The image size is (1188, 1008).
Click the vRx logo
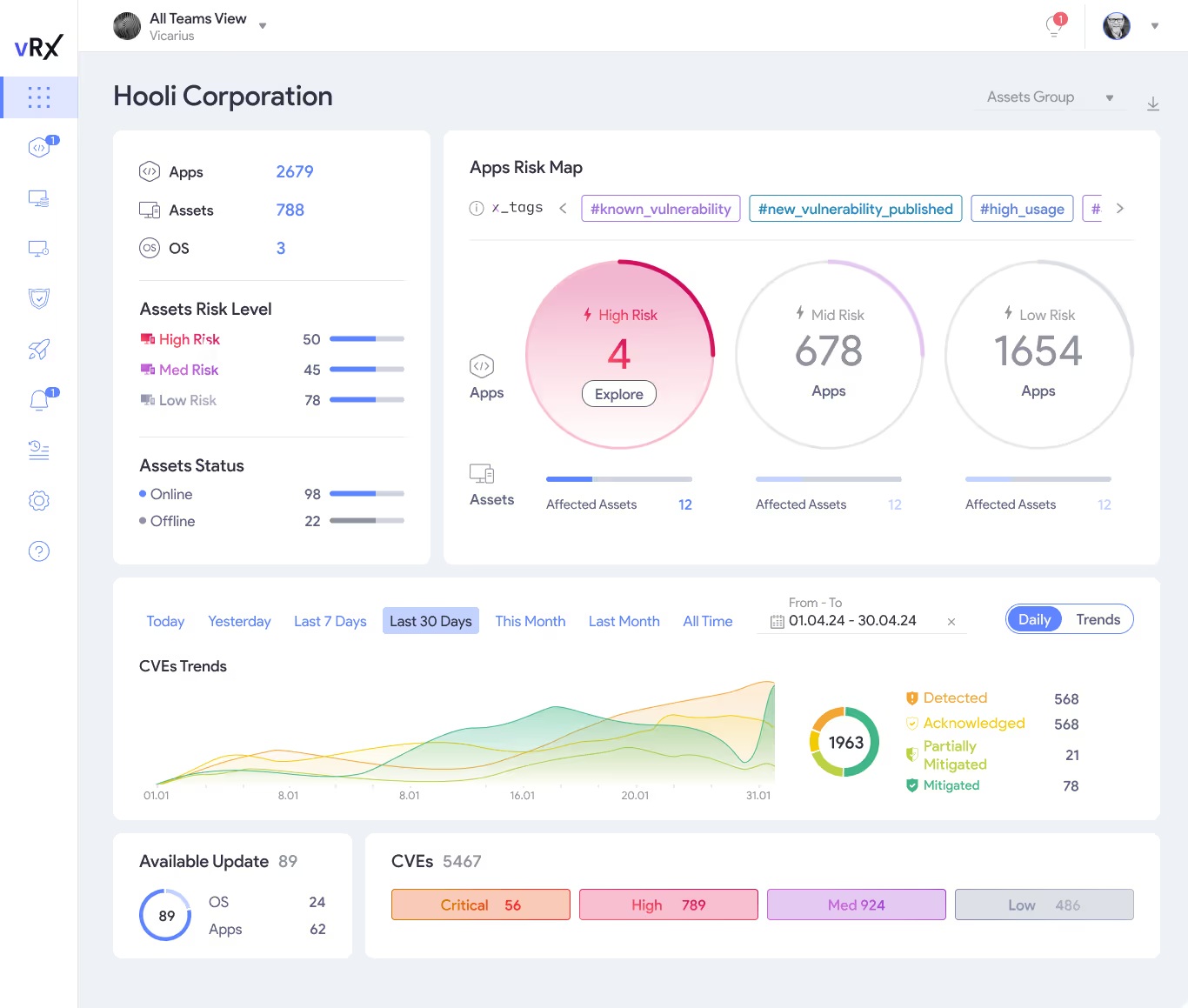point(39,46)
